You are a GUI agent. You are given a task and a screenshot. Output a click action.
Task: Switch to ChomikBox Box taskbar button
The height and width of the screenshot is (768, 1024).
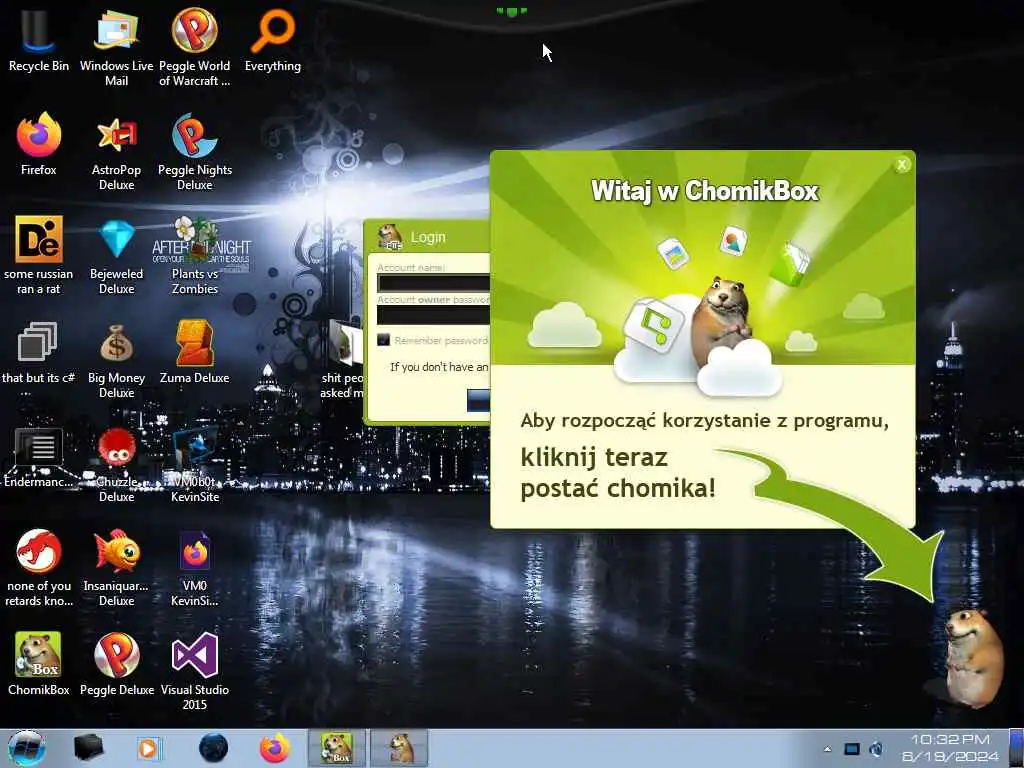pyautogui.click(x=336, y=748)
